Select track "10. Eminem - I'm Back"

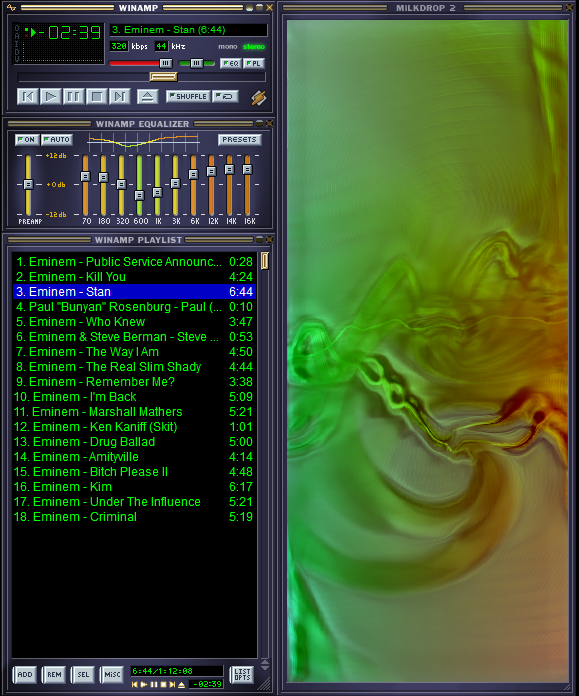[x=134, y=397]
